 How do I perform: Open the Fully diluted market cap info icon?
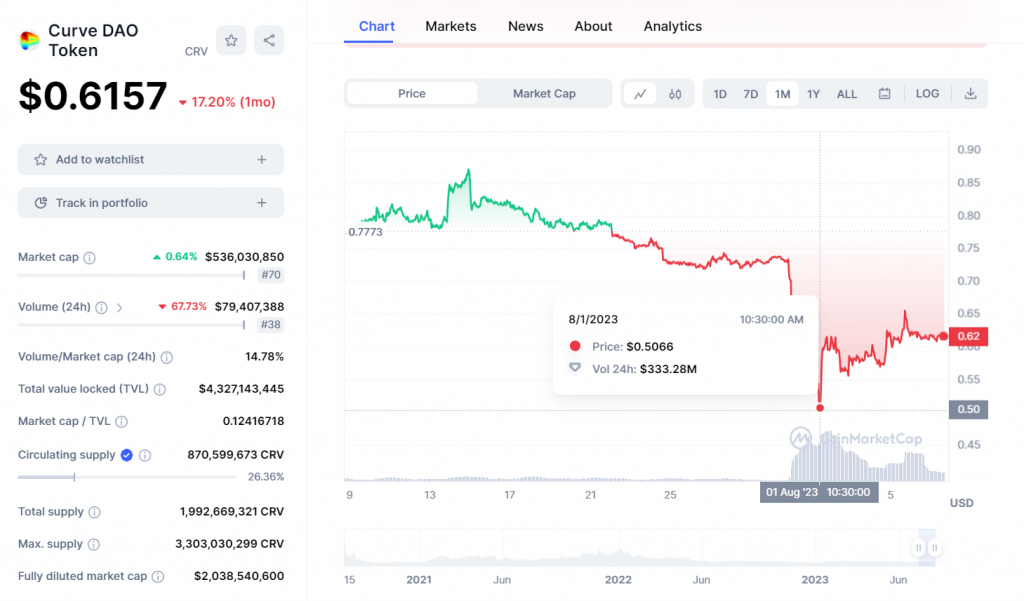158,577
